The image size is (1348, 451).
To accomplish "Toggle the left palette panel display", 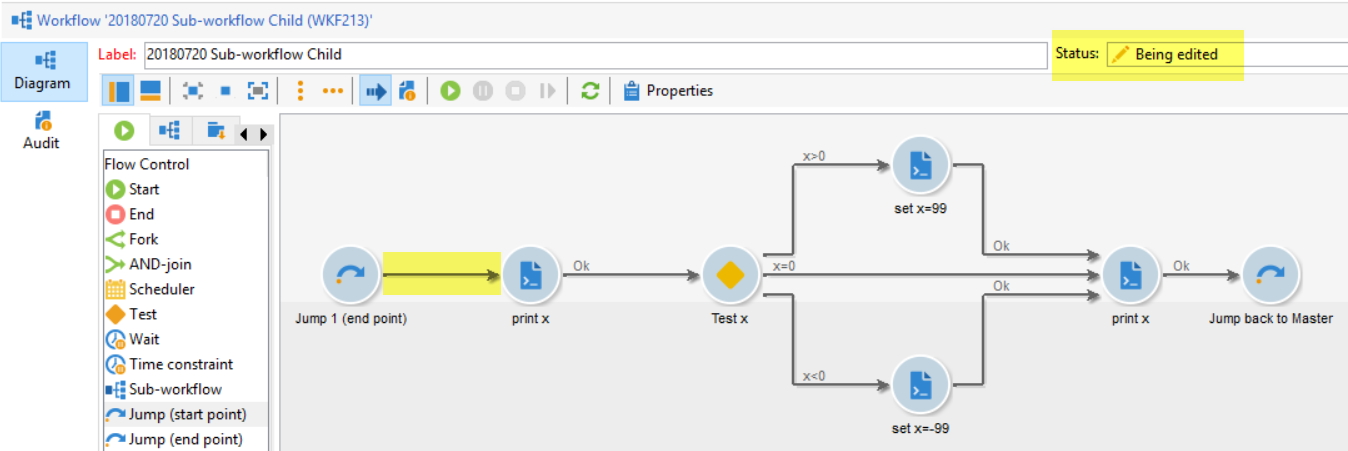I will coord(119,91).
